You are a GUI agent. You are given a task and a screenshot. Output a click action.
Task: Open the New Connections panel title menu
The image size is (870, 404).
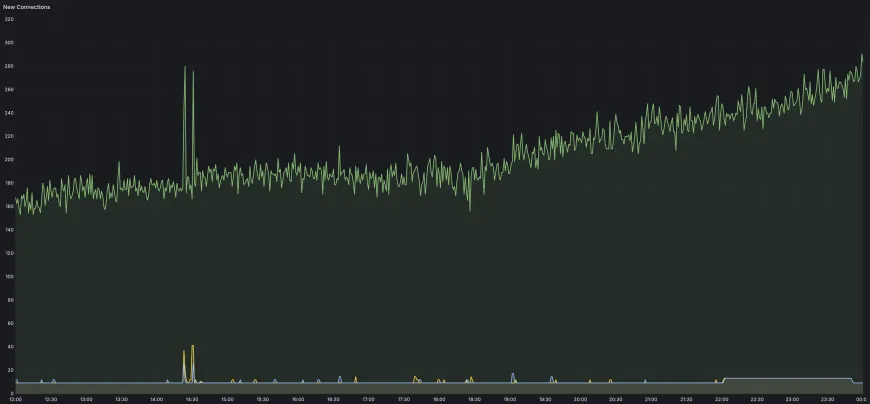coord(27,7)
